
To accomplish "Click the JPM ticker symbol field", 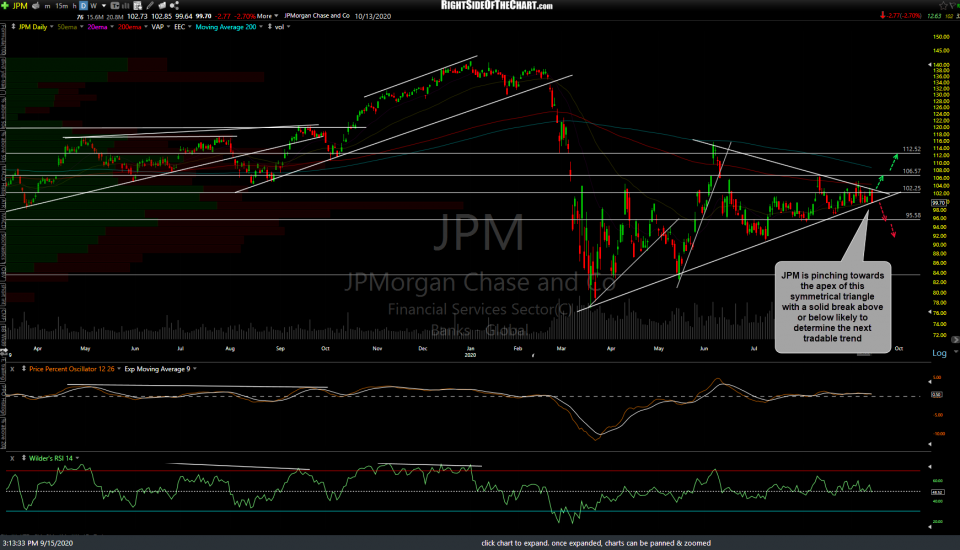I will pos(20,6).
